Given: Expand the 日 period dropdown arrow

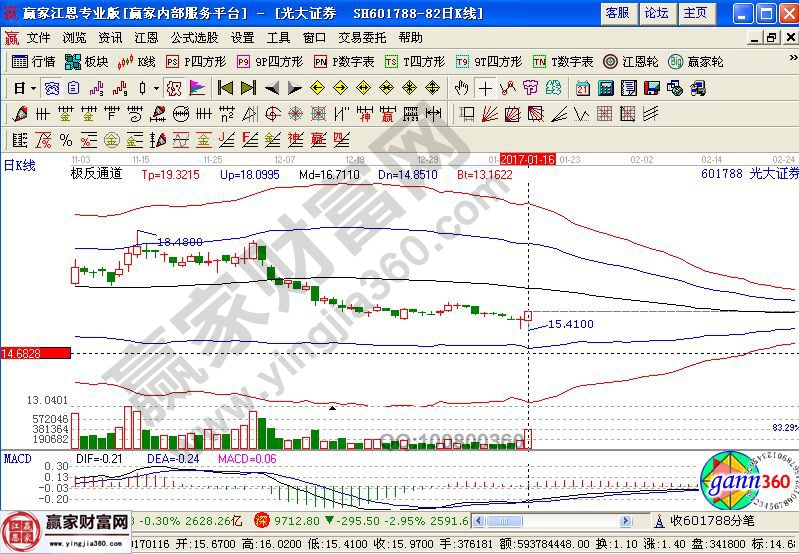Looking at the screenshot, I should [x=33, y=88].
